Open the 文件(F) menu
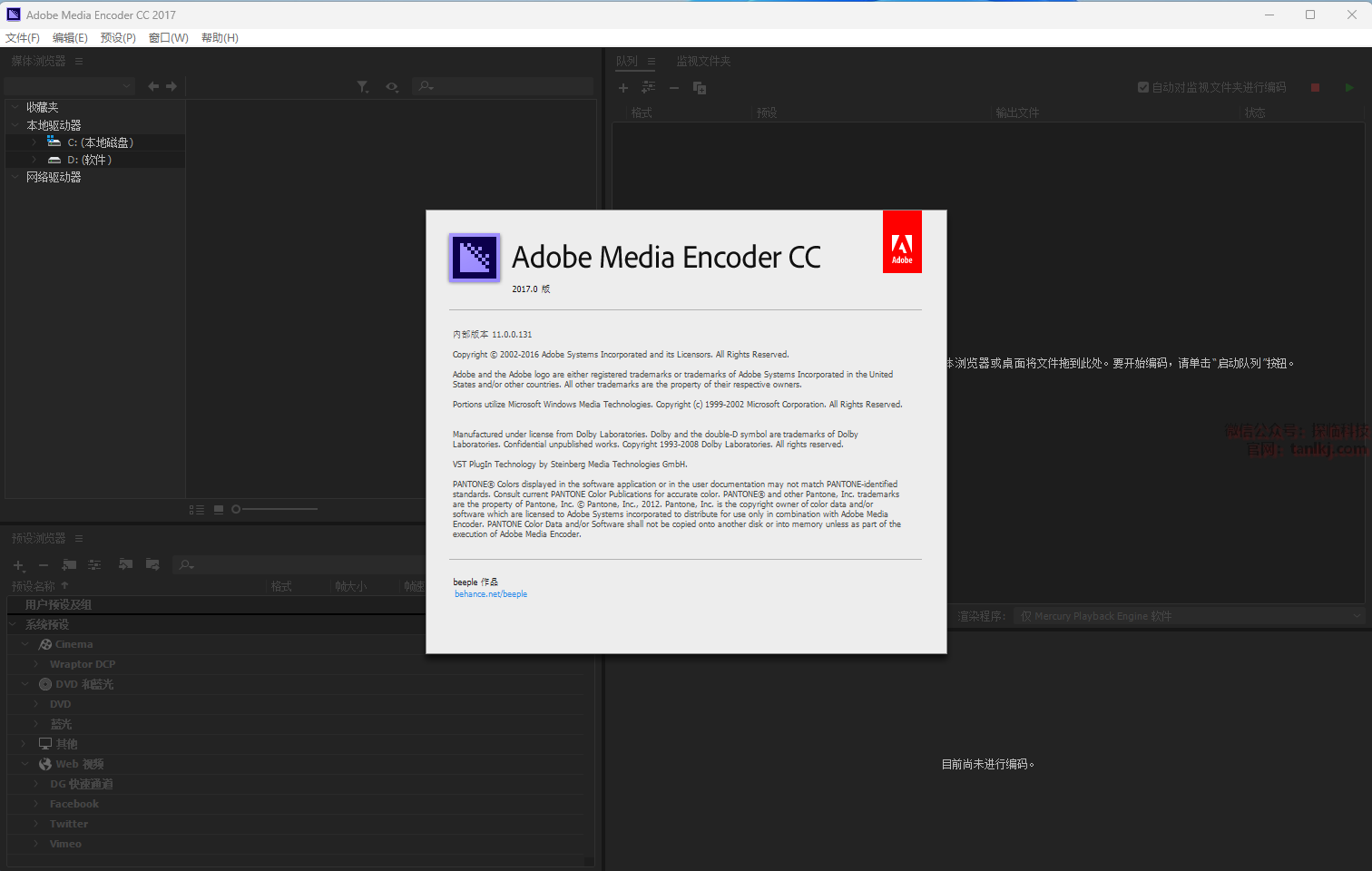The height and width of the screenshot is (871, 1372). [23, 38]
